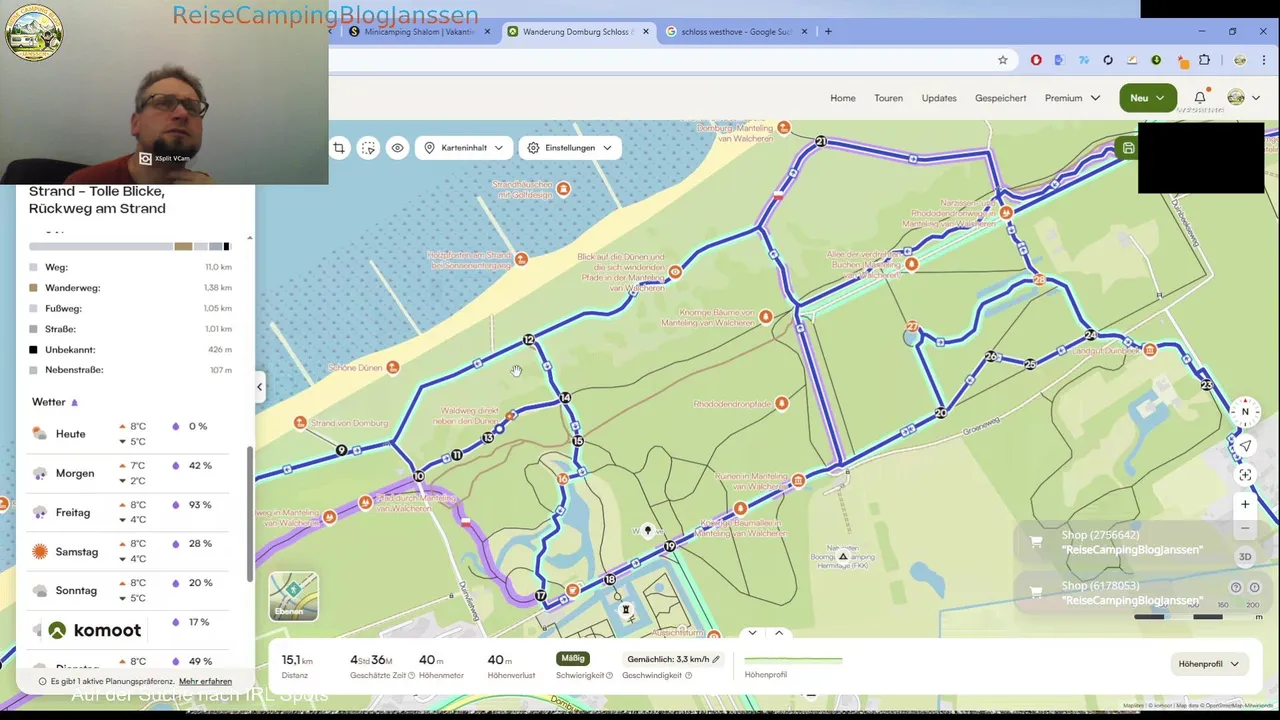
Task: Expand the Premium menu
Action: (1072, 98)
